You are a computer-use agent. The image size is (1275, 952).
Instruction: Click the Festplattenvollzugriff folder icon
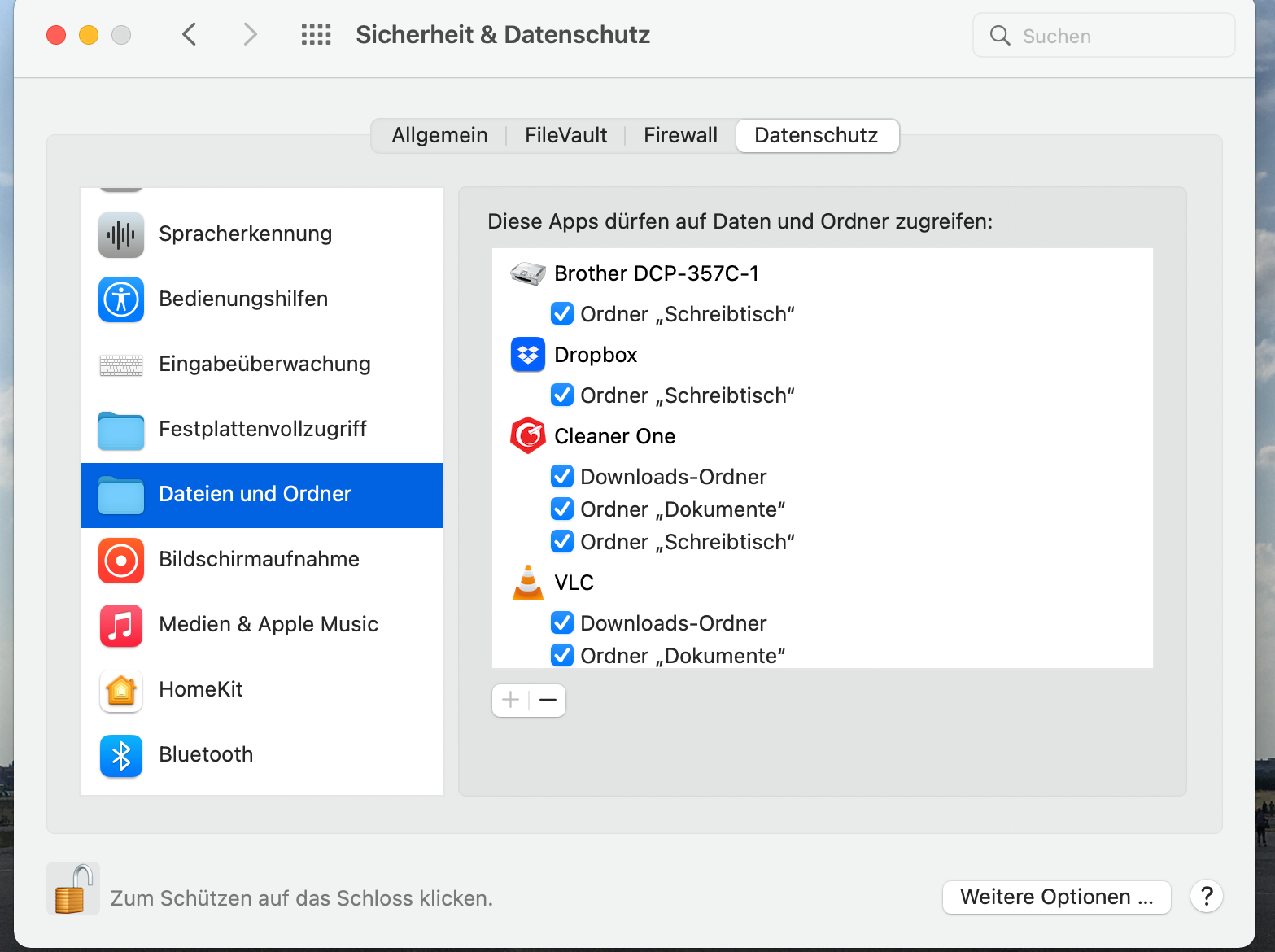(121, 430)
